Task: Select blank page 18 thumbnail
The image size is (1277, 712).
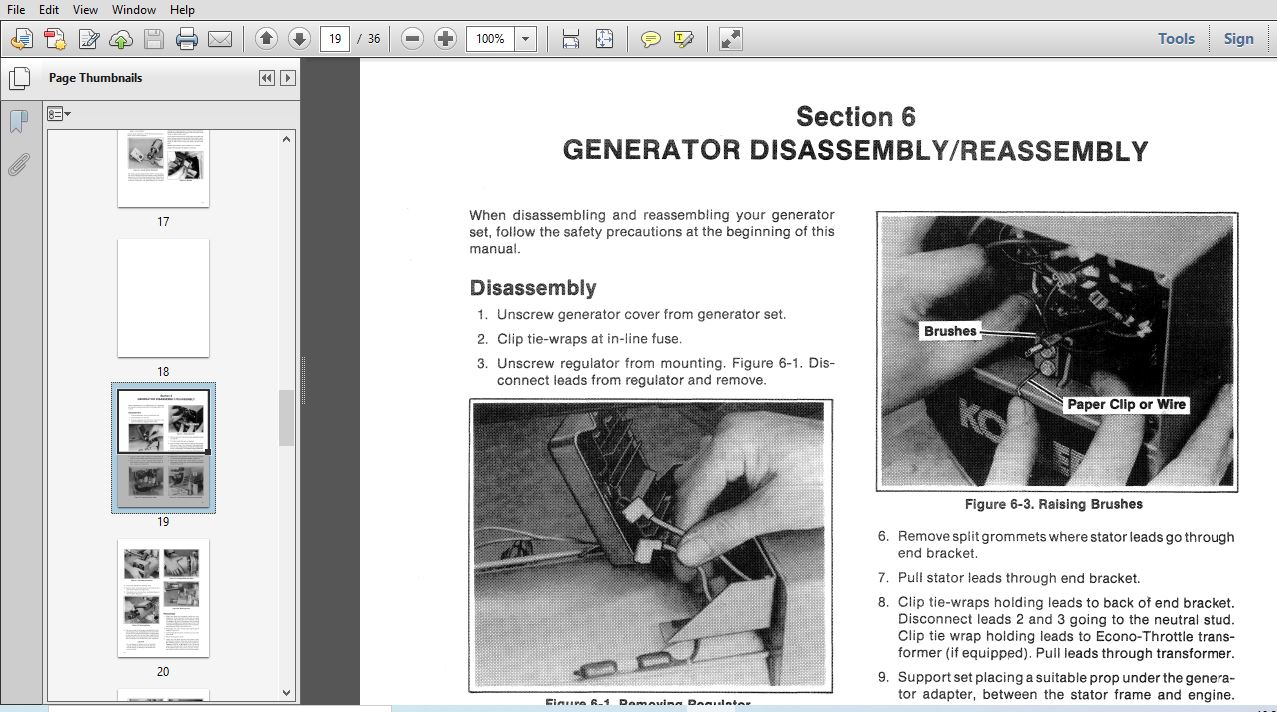Action: (x=163, y=298)
